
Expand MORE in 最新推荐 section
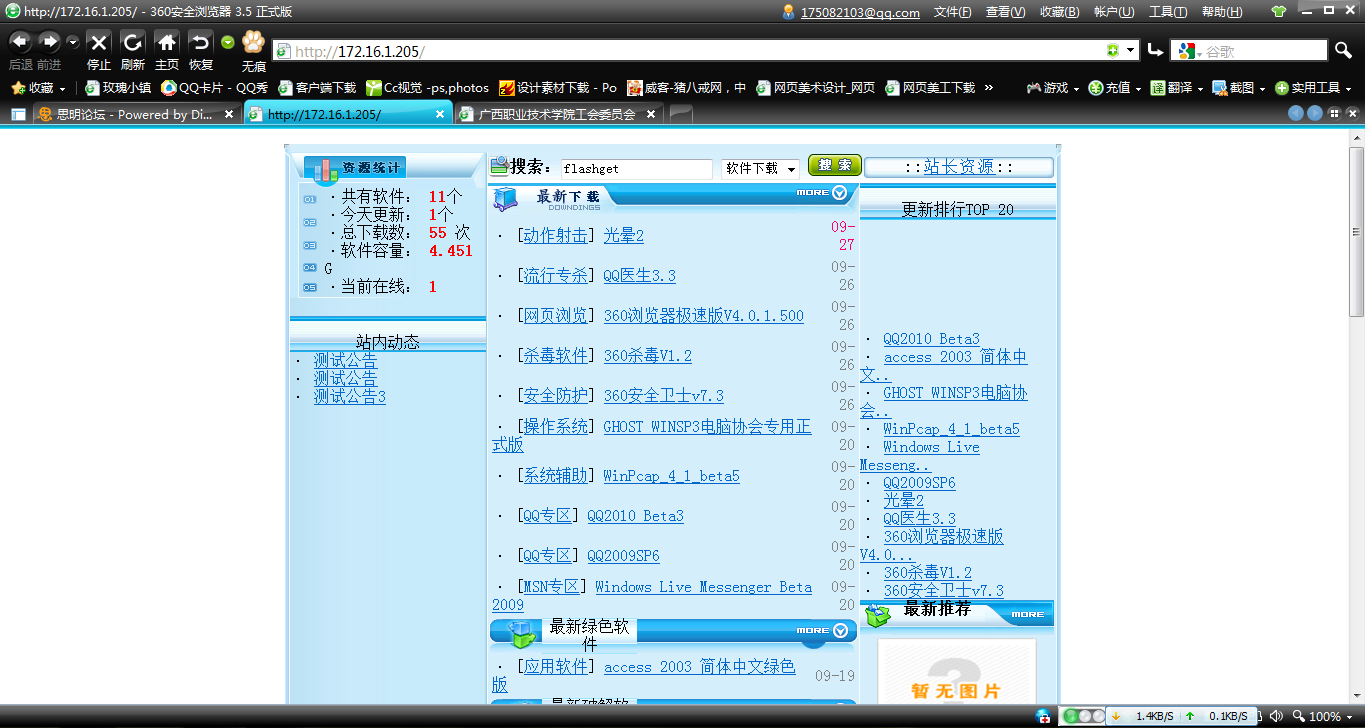tap(1027, 614)
